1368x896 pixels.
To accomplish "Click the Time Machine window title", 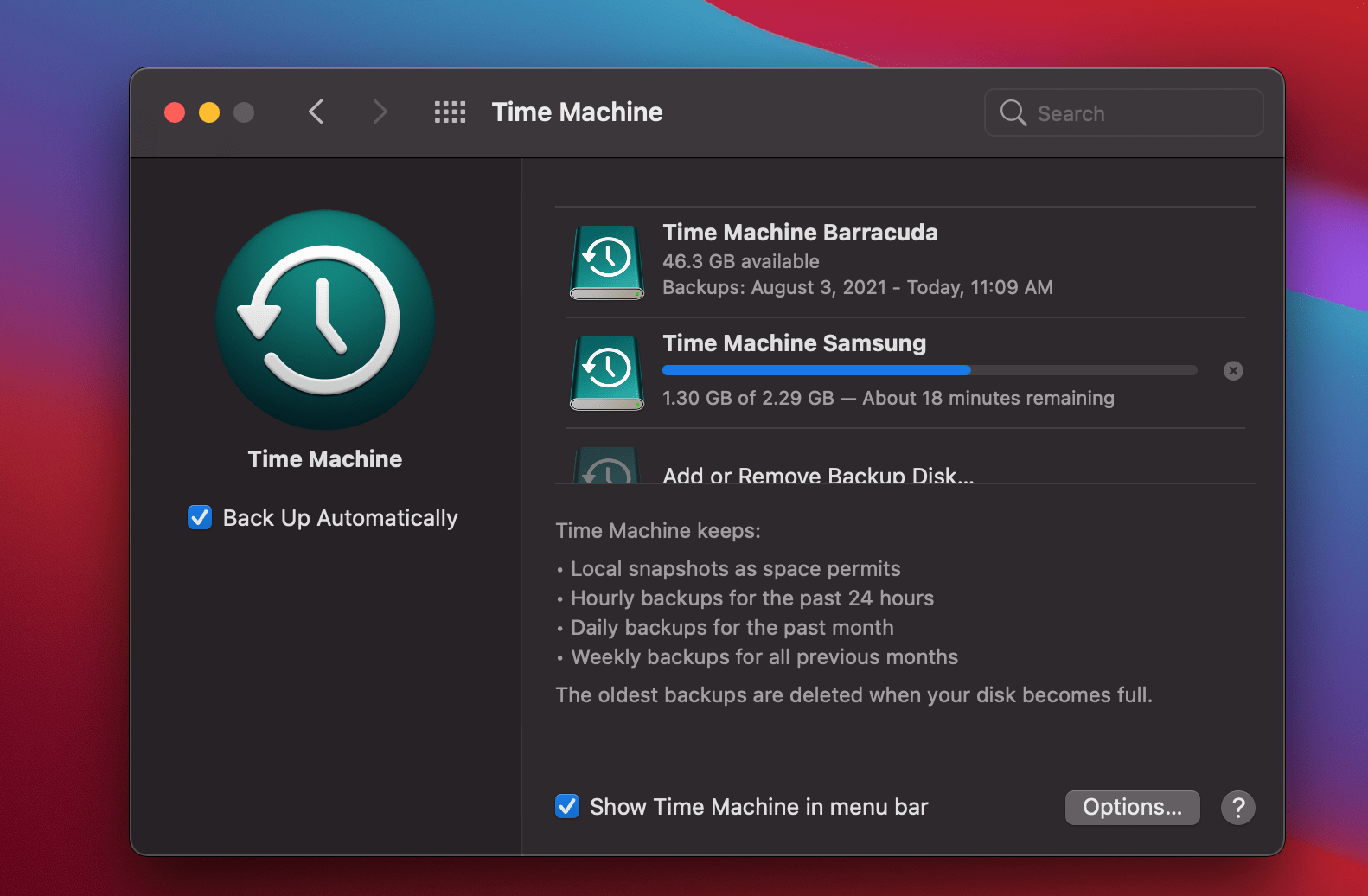I will [x=577, y=112].
